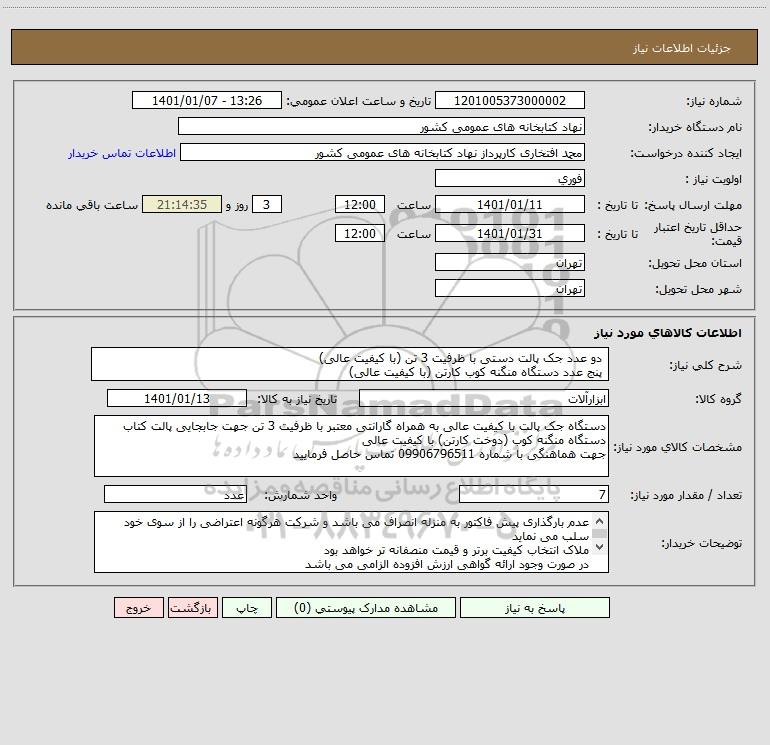Click استان محل تحویل field تهران

pyautogui.click(x=510, y=262)
